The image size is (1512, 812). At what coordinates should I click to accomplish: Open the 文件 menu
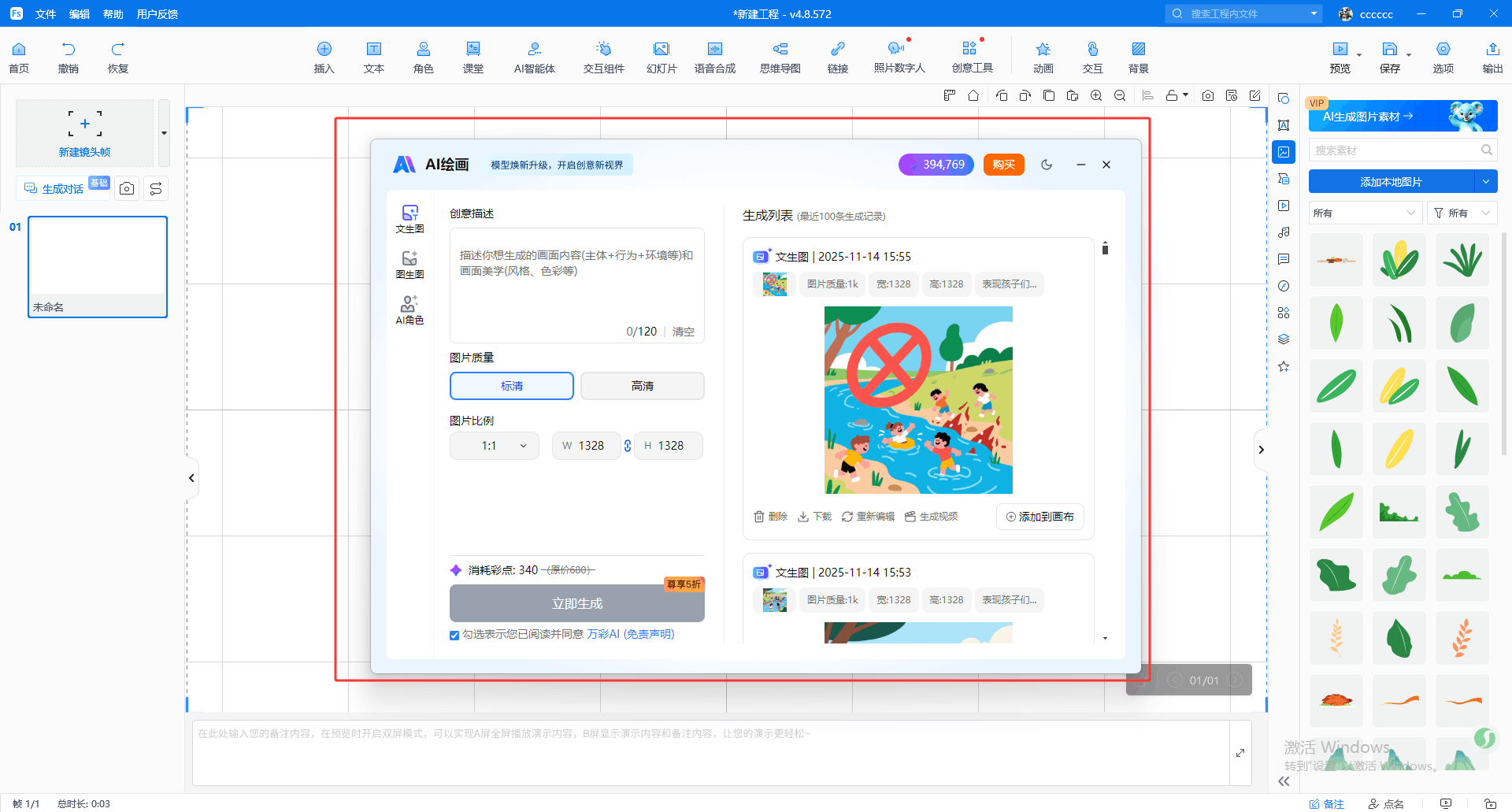point(46,14)
